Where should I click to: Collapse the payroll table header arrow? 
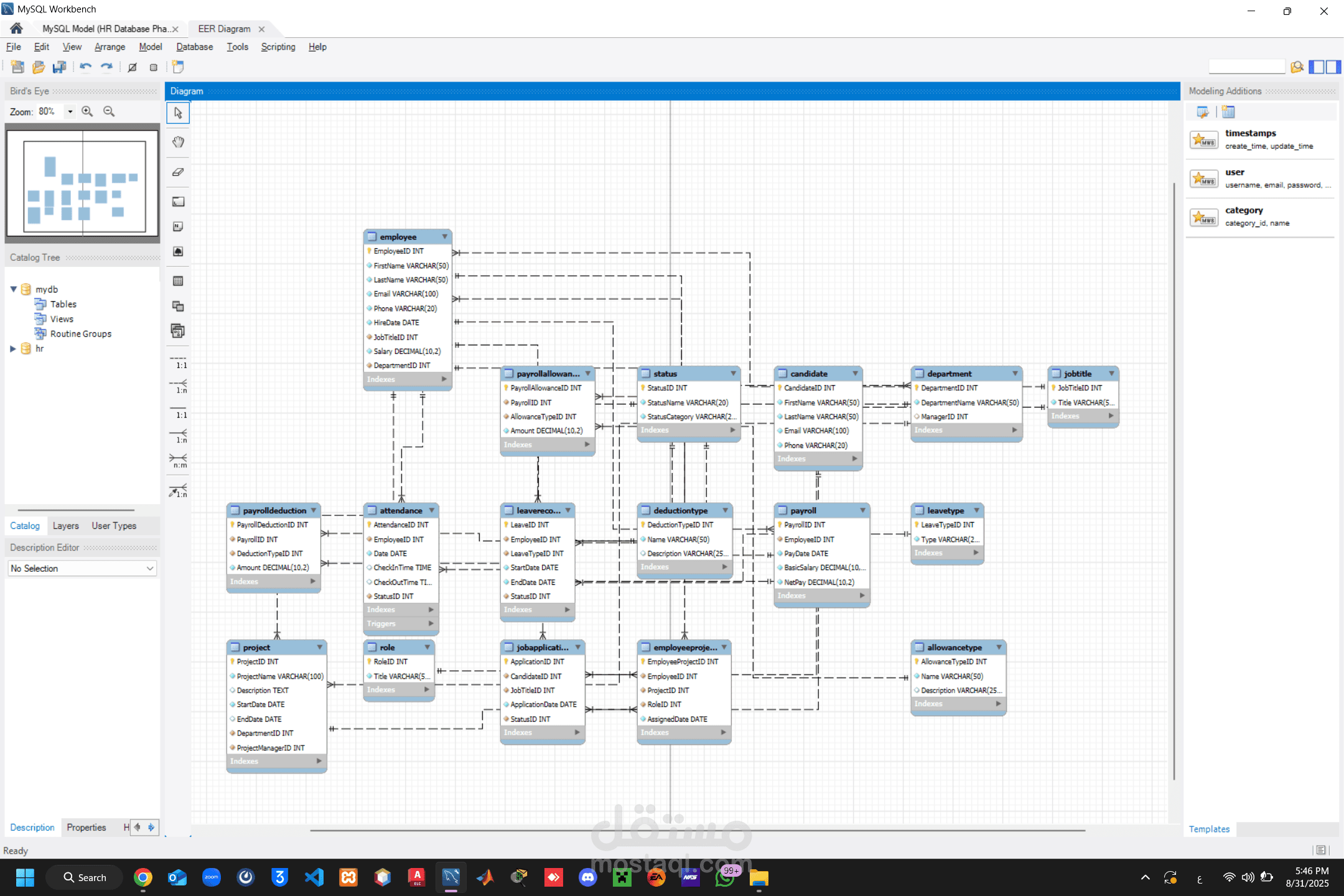coord(863,510)
